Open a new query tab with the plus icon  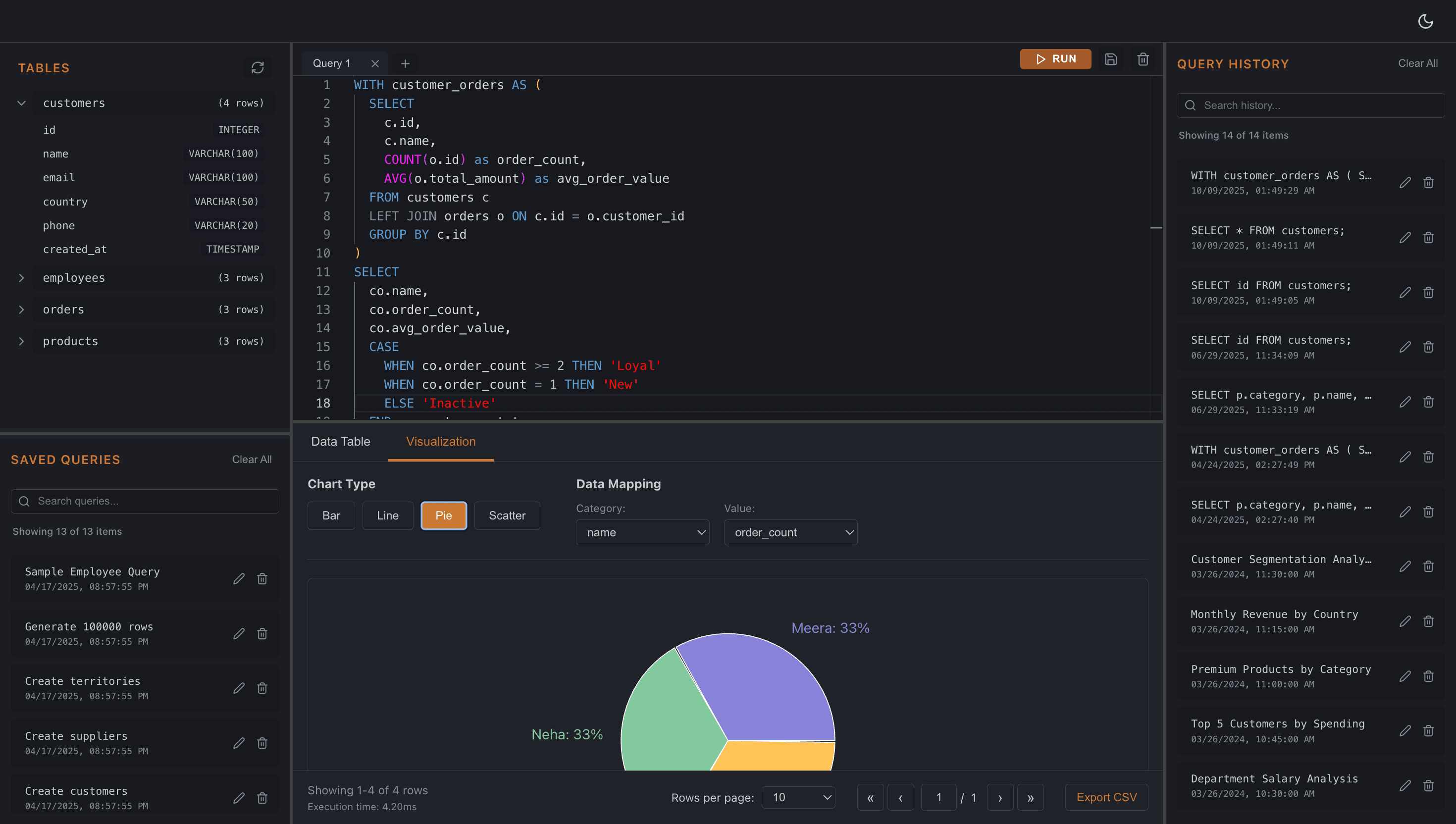[405, 63]
